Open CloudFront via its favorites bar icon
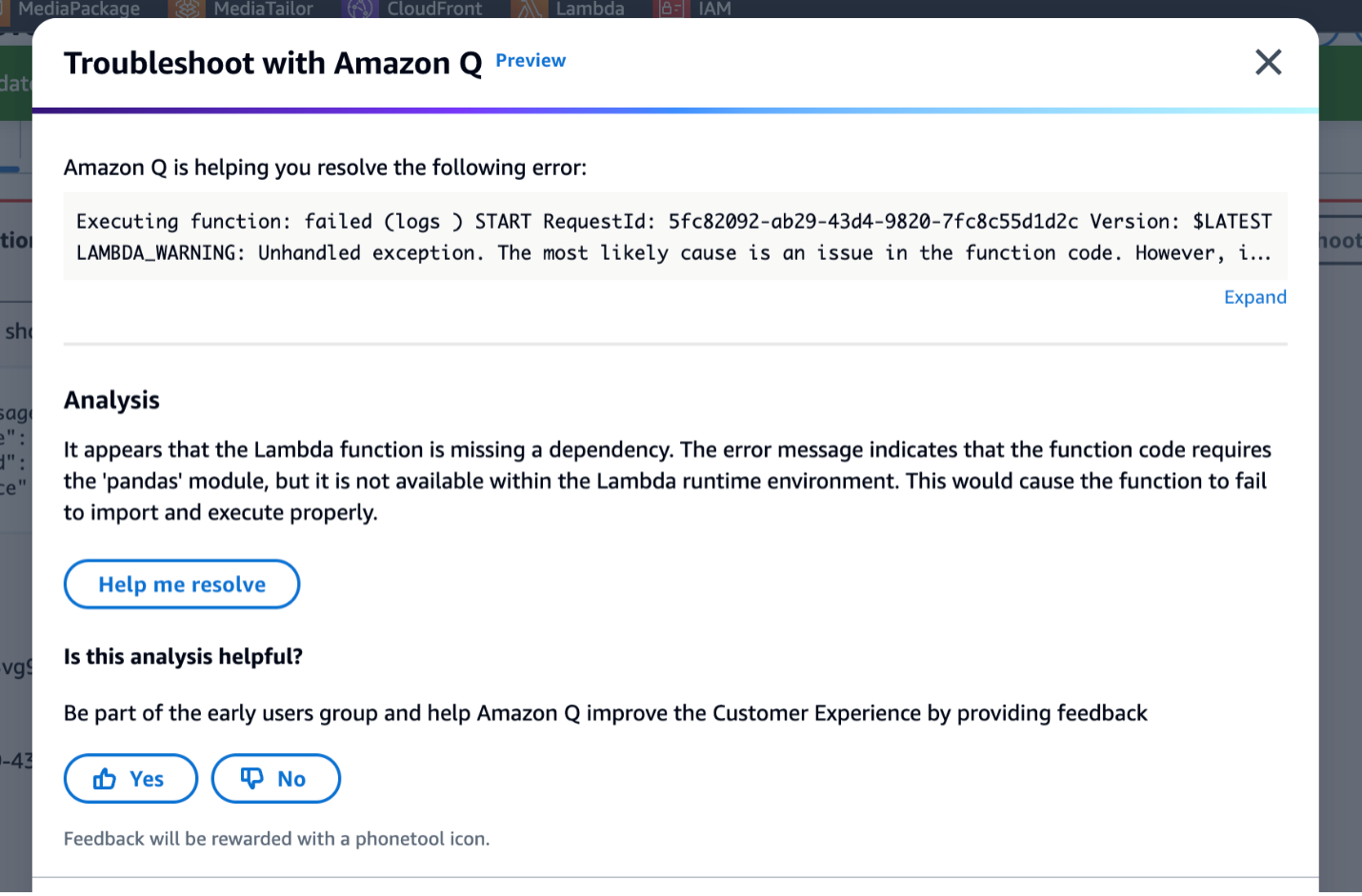Viewport: 1362px width, 896px height. click(x=360, y=10)
